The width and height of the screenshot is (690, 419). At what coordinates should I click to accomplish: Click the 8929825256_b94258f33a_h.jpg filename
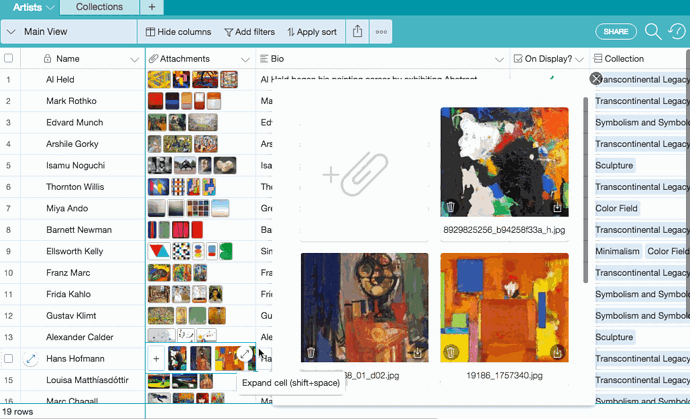[x=504, y=230]
